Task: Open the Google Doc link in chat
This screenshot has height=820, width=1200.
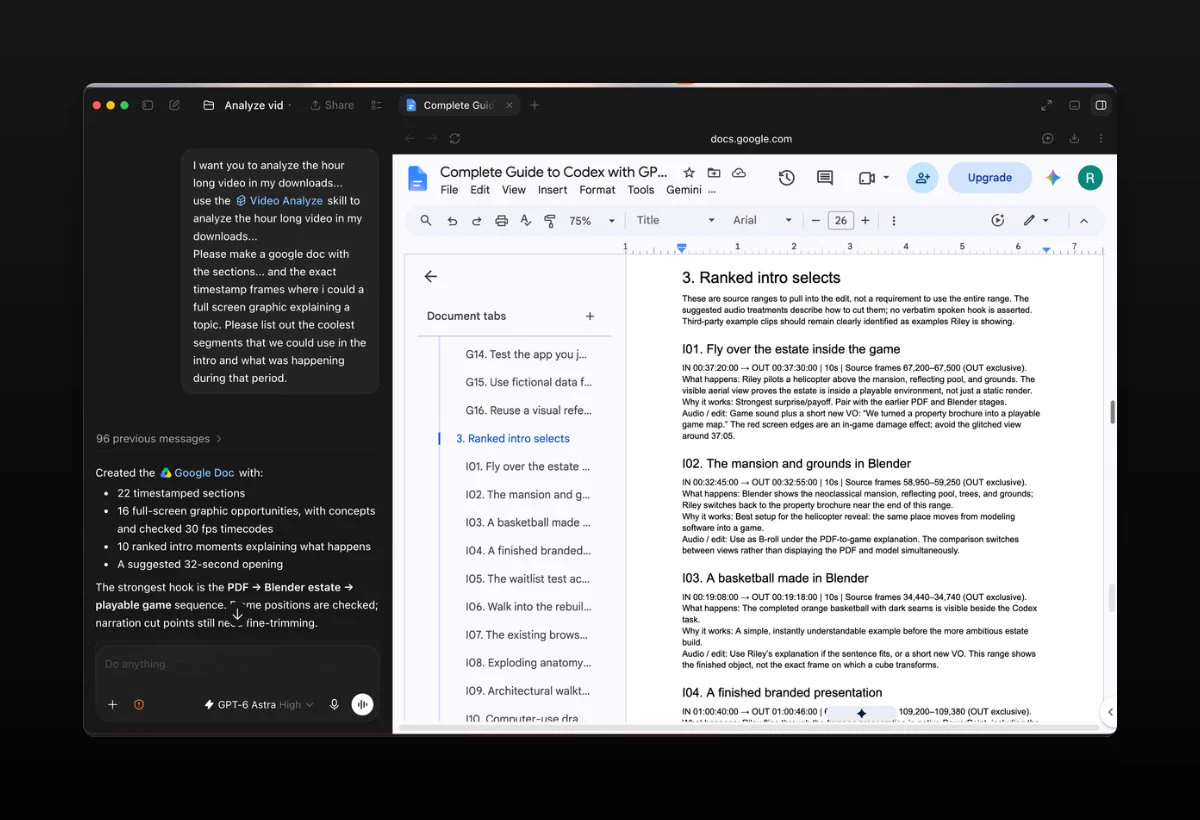Action: click(197, 473)
